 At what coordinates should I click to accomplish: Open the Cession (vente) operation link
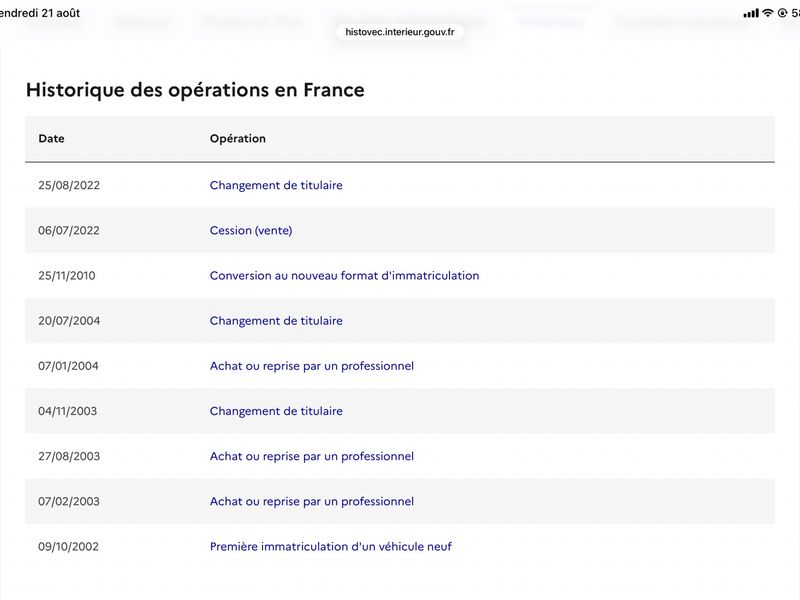[251, 231]
